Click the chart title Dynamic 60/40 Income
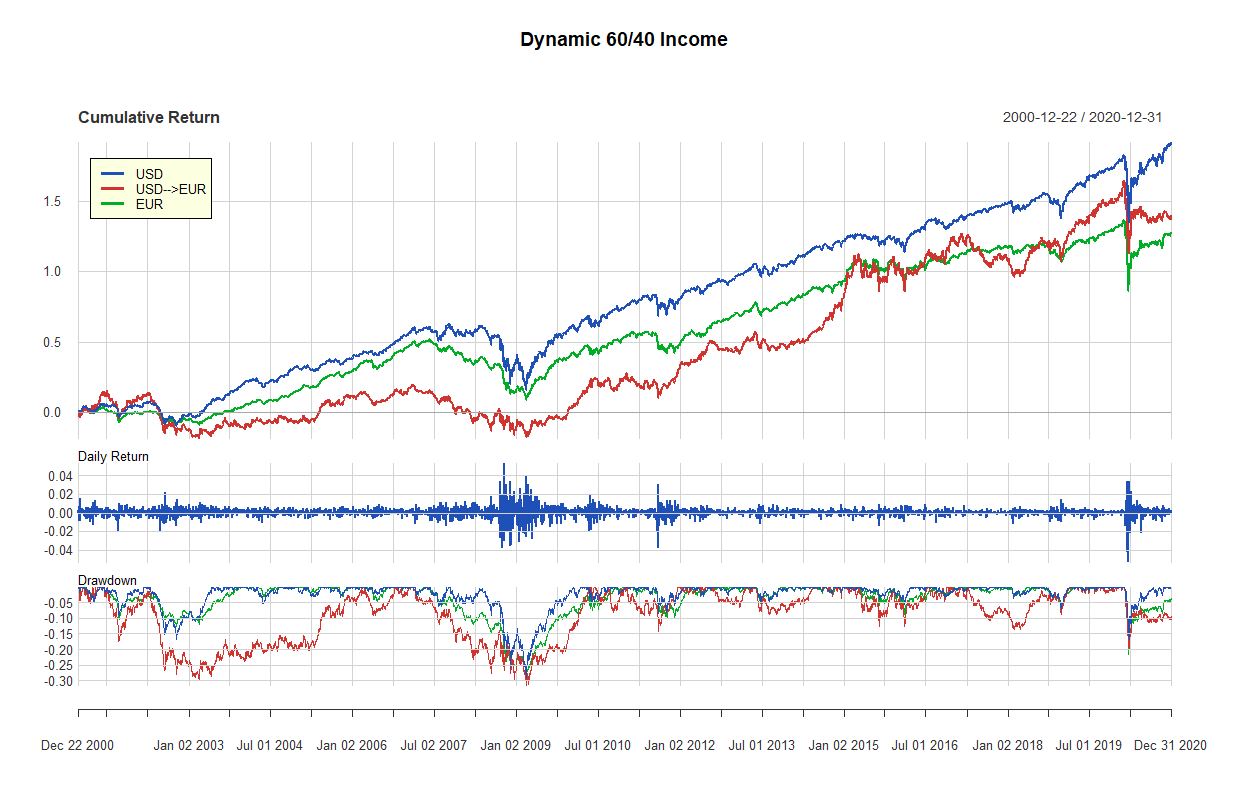 click(624, 40)
